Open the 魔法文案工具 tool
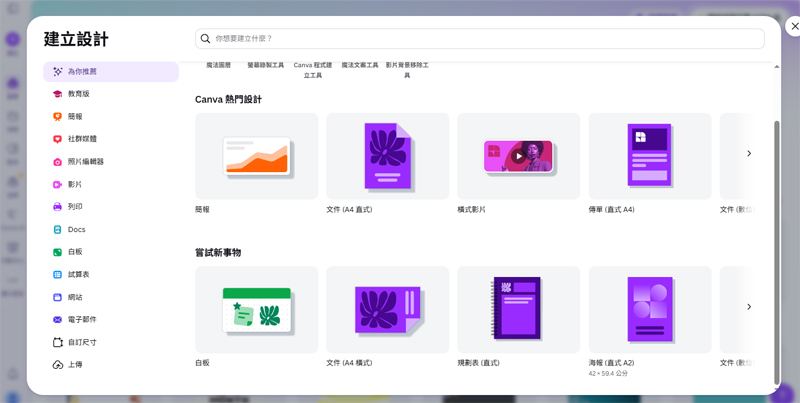Screen dimensions: 800x403 click(360, 65)
